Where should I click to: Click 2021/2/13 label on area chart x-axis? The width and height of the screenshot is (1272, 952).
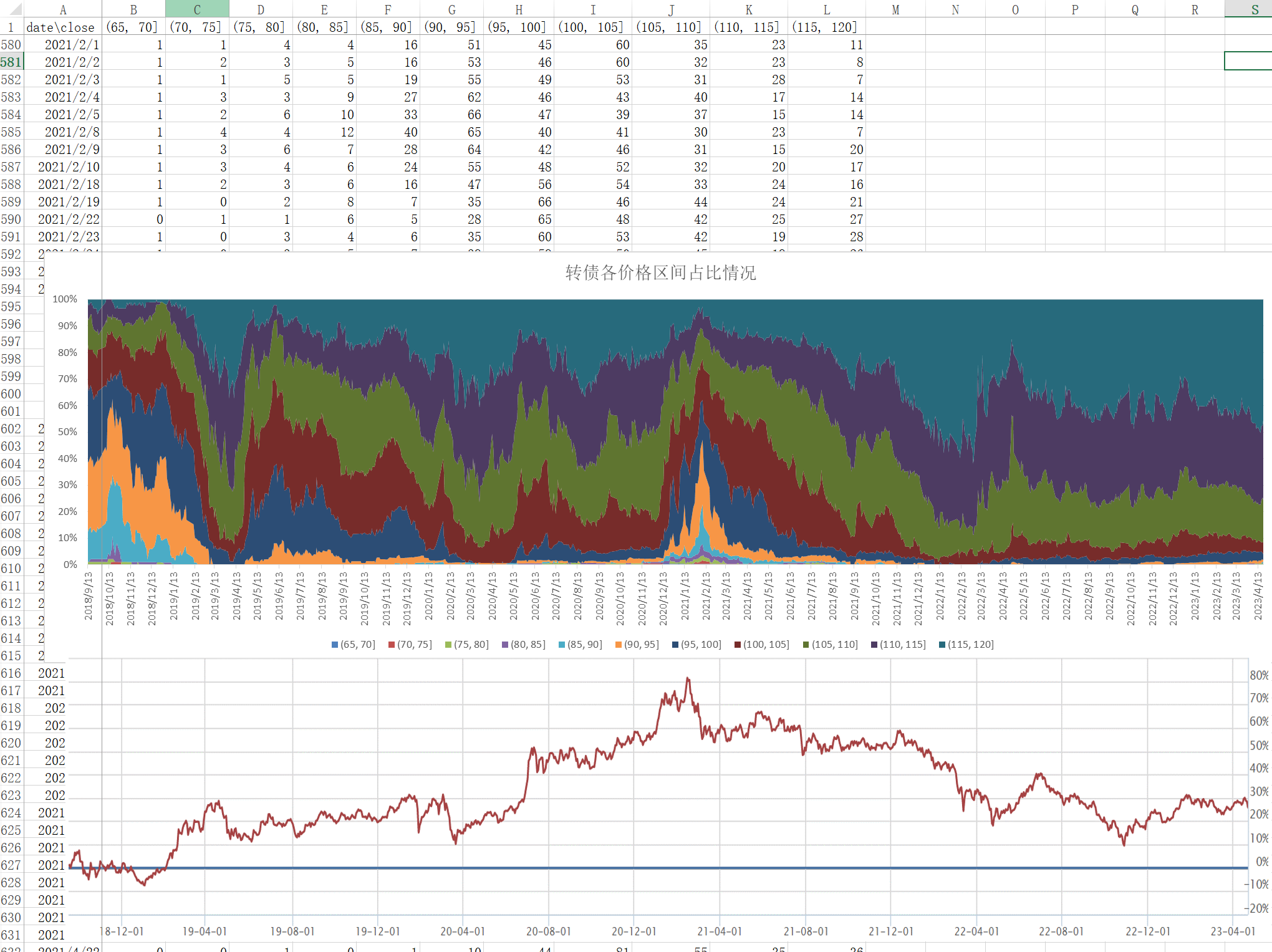click(706, 596)
